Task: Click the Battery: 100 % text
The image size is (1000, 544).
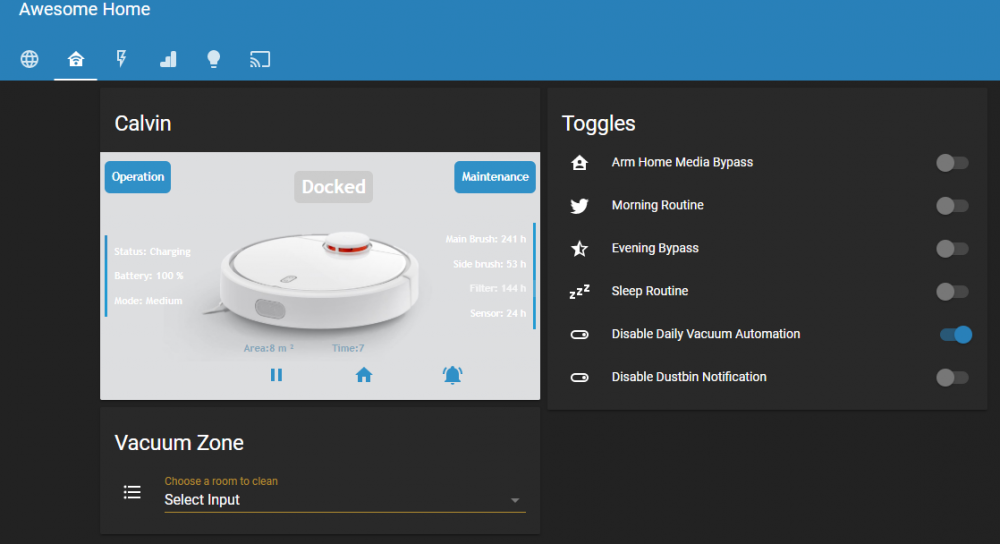Action: [x=149, y=276]
